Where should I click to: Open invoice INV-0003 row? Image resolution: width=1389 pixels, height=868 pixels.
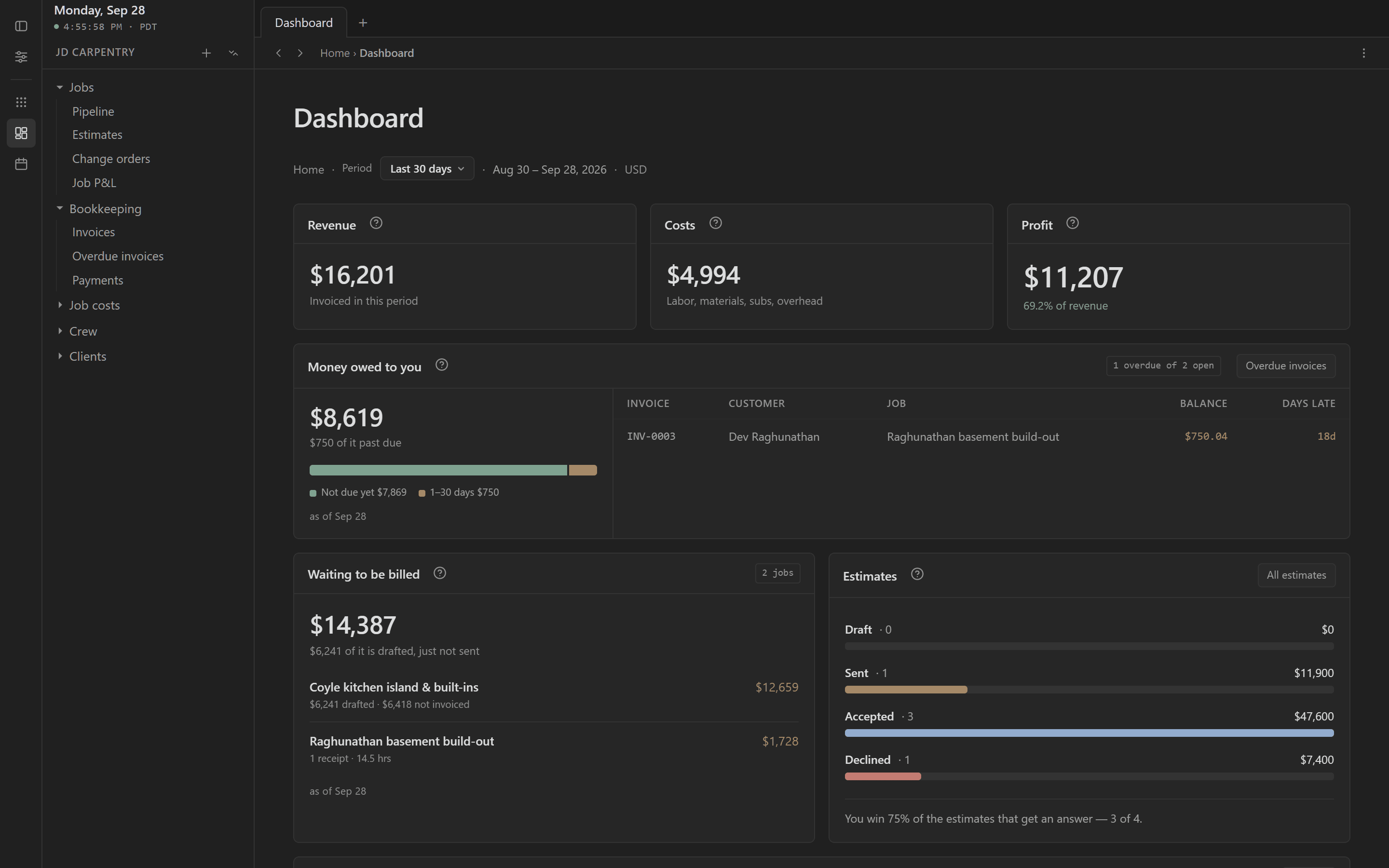(x=981, y=437)
